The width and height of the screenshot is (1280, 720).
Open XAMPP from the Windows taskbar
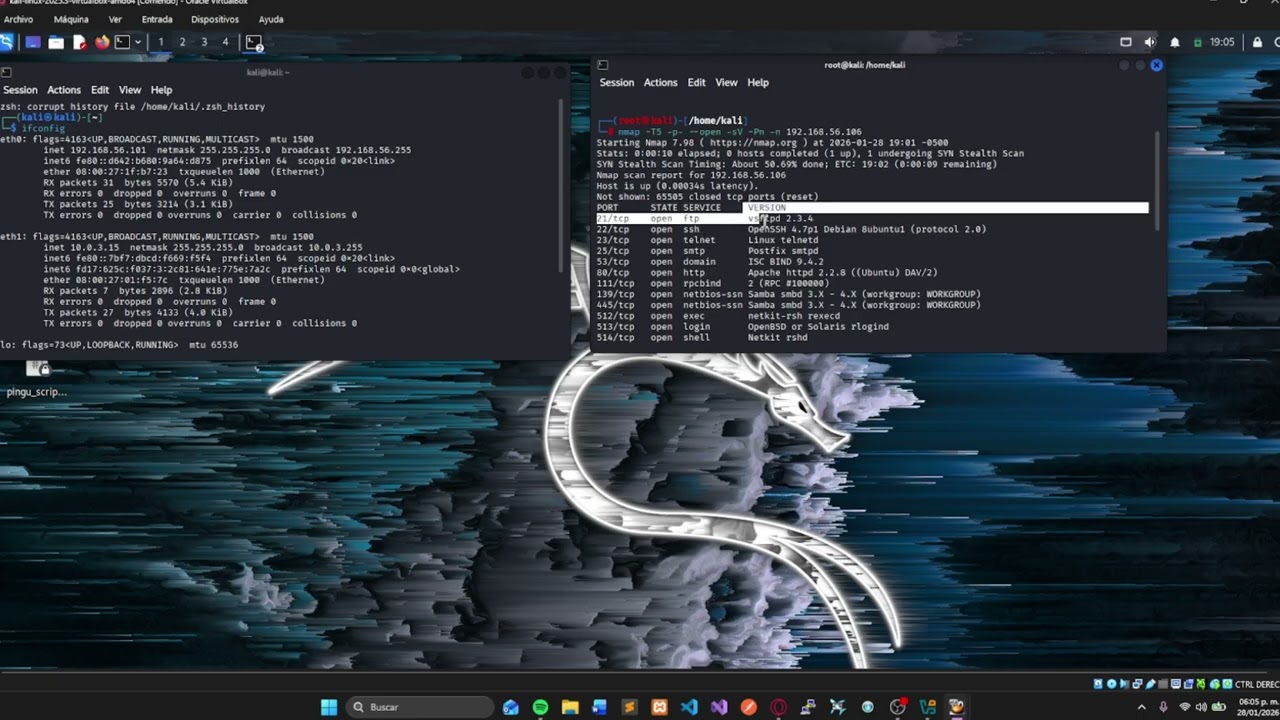pyautogui.click(x=659, y=707)
